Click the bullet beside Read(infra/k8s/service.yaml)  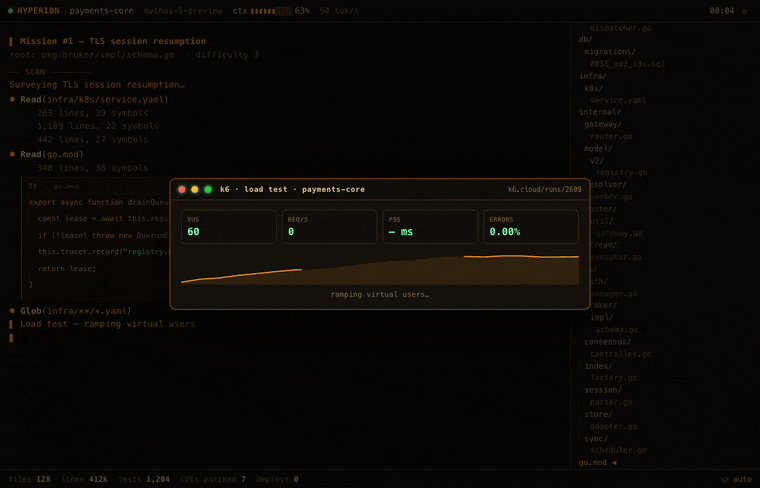(13, 99)
